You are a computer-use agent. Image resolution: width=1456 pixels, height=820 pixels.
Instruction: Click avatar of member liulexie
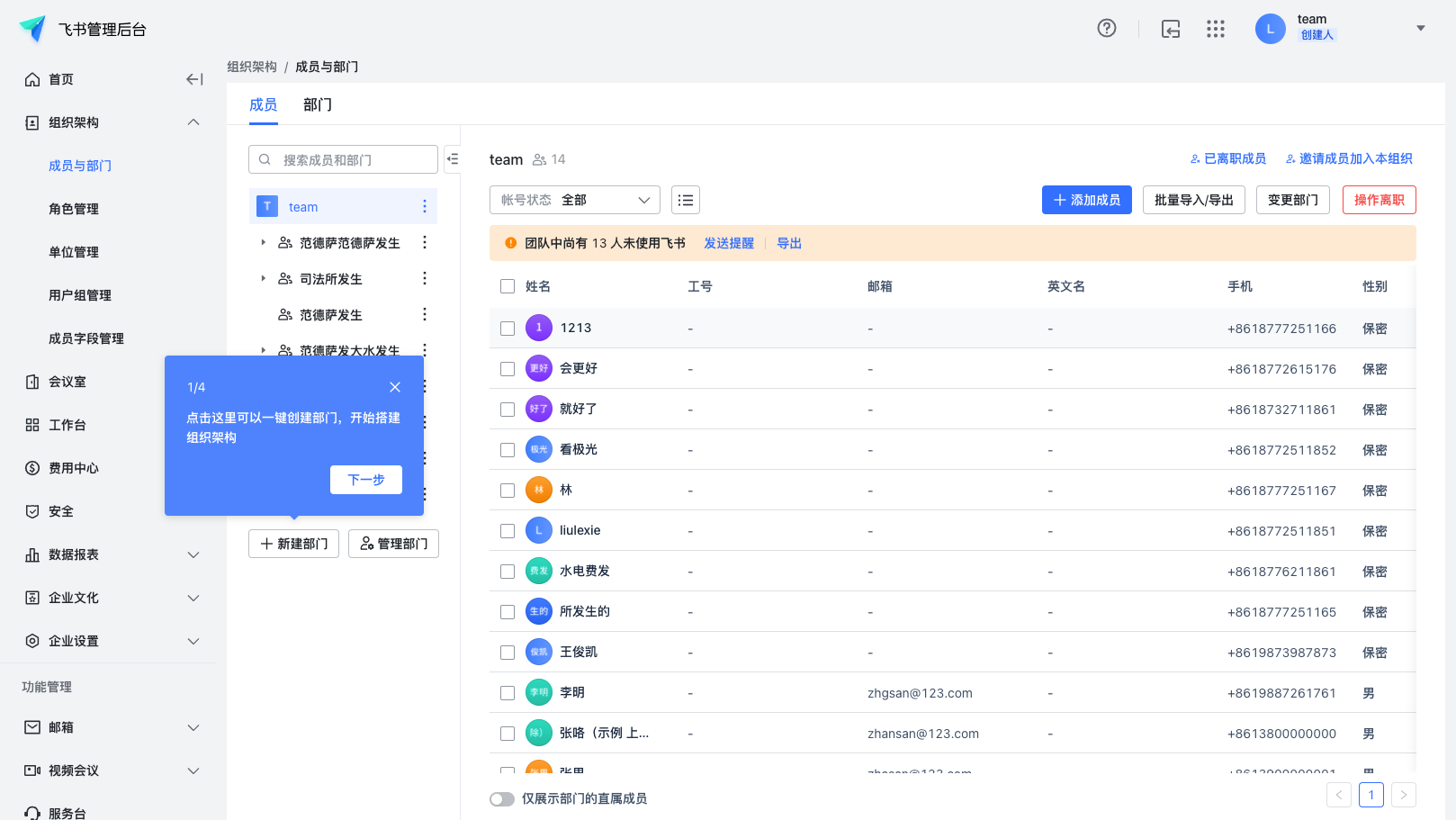pos(539,530)
